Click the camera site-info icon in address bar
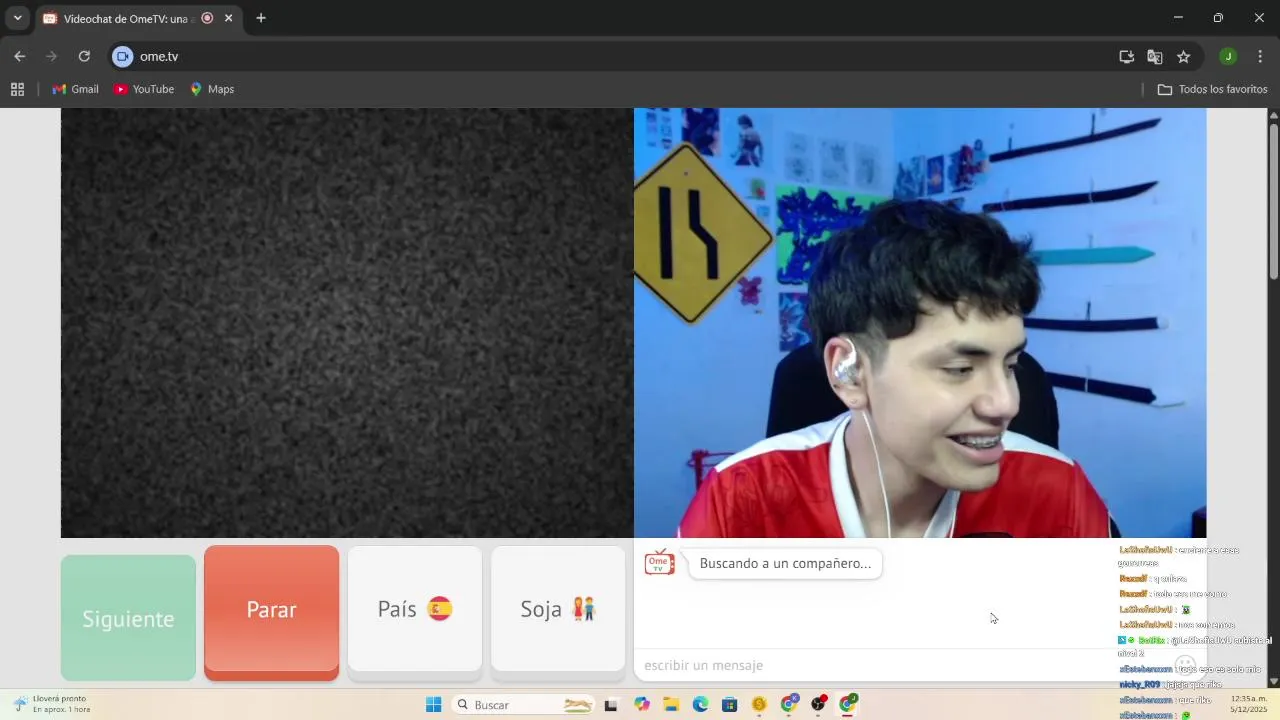Screen dimensions: 1280x720 122,56
